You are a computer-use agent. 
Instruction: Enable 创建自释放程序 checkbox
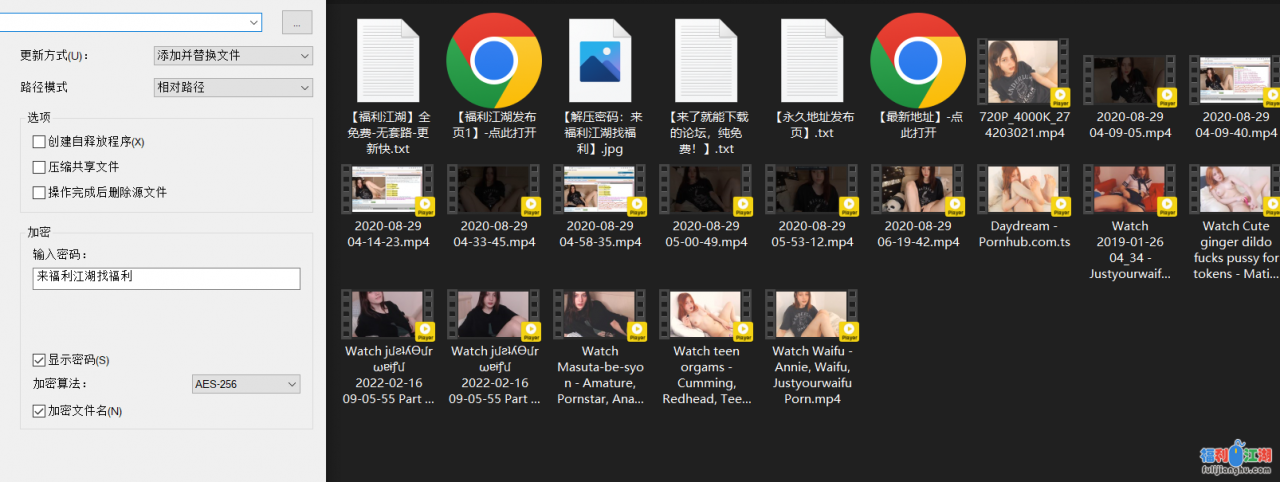tap(39, 142)
